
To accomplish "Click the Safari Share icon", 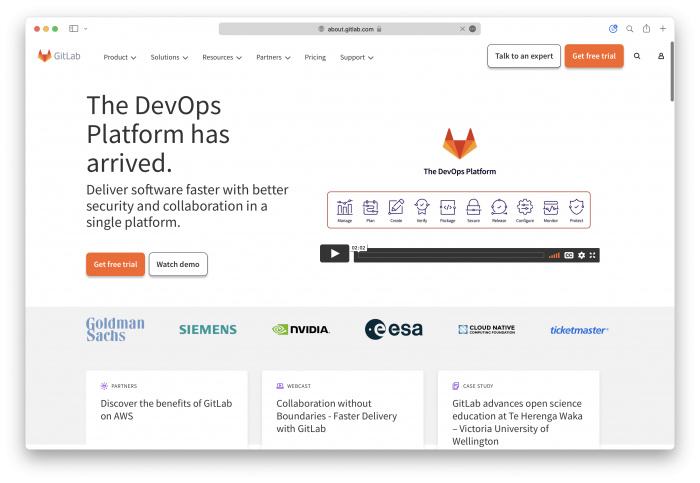I will pos(646,29).
